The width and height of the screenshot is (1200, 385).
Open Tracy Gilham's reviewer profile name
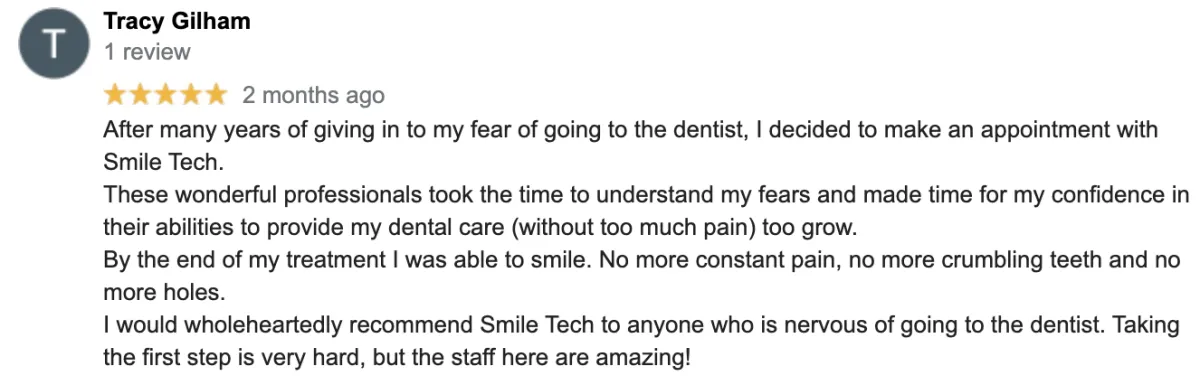177,21
